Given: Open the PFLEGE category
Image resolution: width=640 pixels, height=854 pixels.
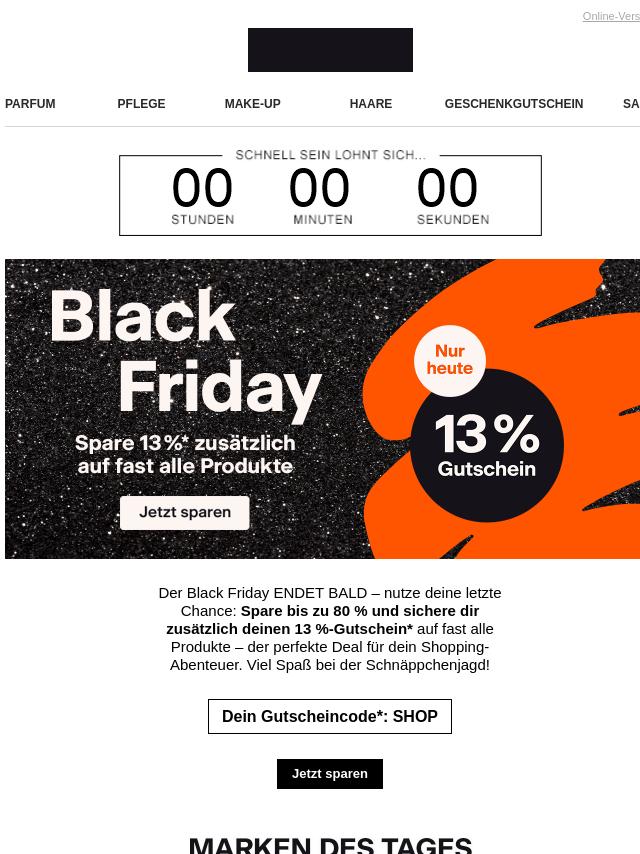Looking at the screenshot, I should tap(141, 103).
